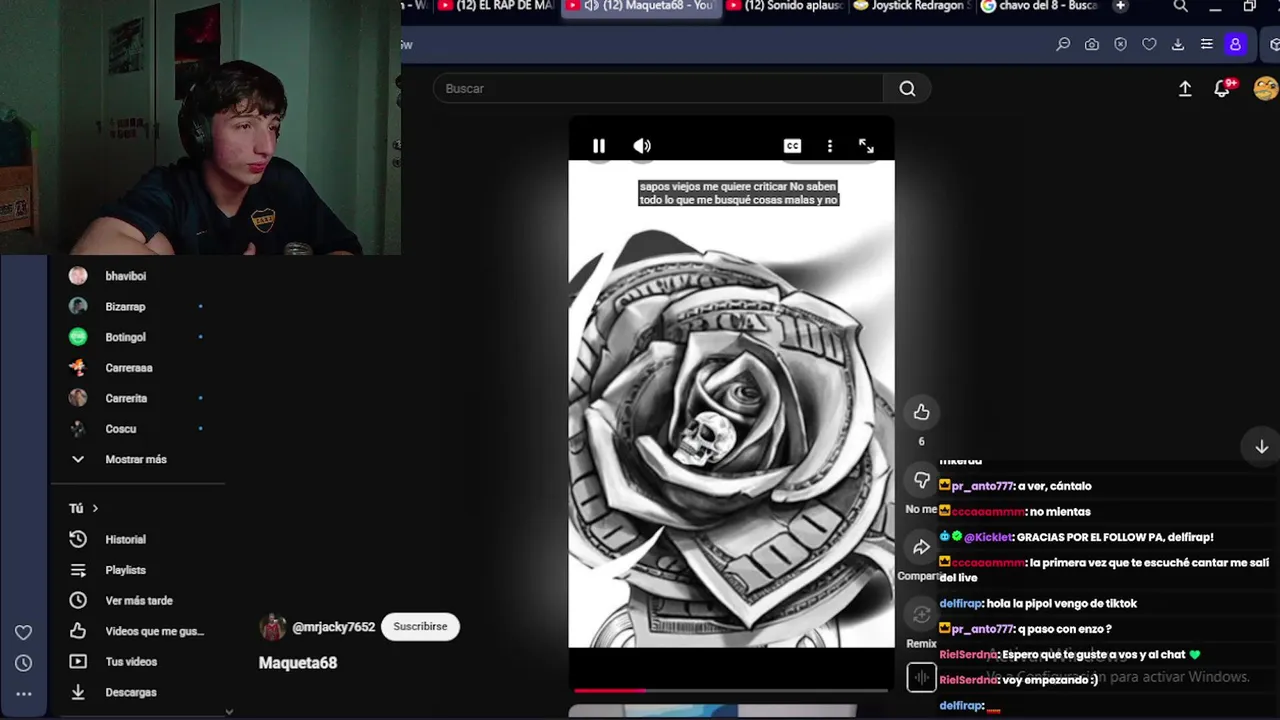Click chat message 'hola la pipol vengo de tiktok'
The image size is (1280, 720).
pyautogui.click(x=1062, y=604)
